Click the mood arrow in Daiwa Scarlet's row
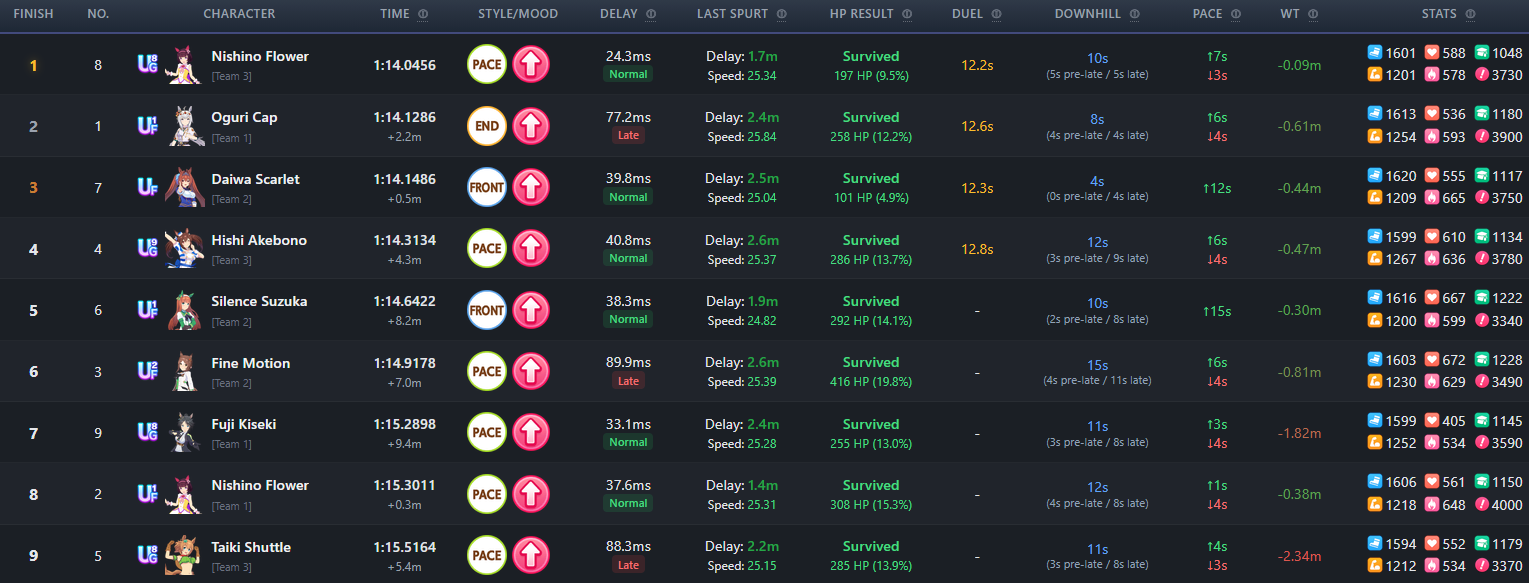The height and width of the screenshot is (583, 1529). [x=531, y=187]
